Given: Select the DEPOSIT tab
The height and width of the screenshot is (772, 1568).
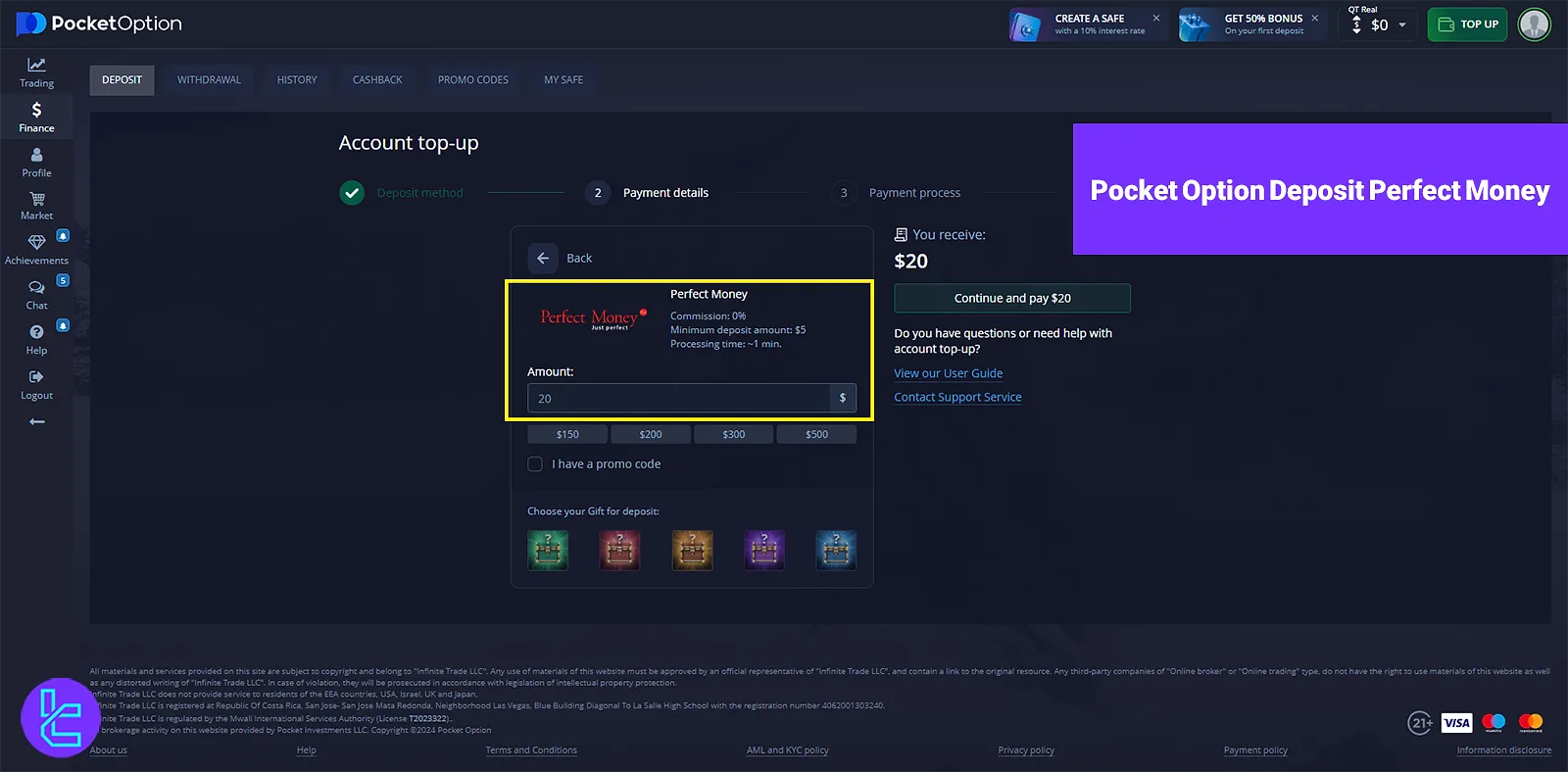Looking at the screenshot, I should pyautogui.click(x=122, y=80).
